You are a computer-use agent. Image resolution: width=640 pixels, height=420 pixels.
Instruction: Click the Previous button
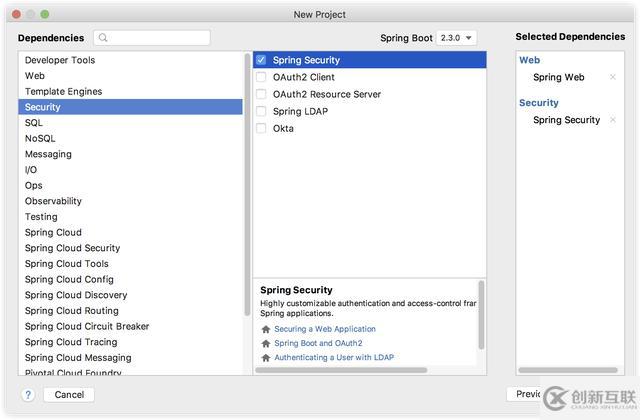[527, 394]
